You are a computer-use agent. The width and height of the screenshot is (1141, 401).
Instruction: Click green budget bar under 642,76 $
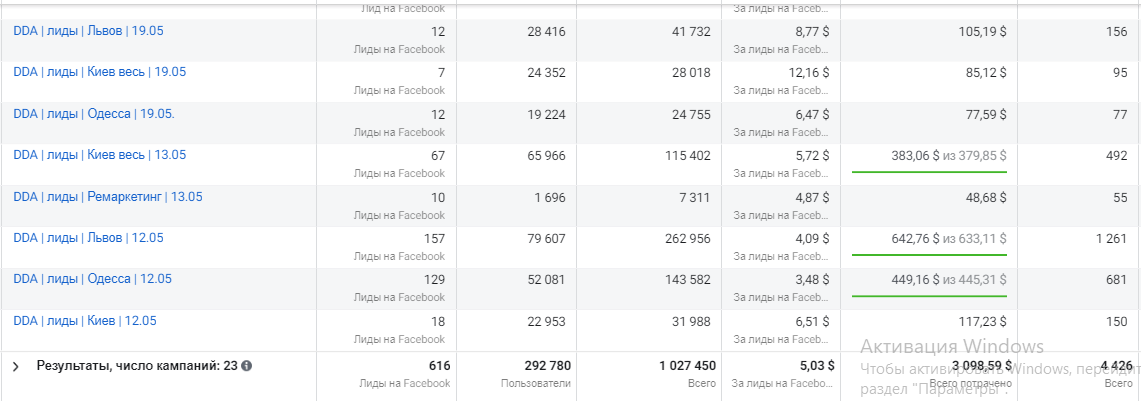click(x=929, y=255)
